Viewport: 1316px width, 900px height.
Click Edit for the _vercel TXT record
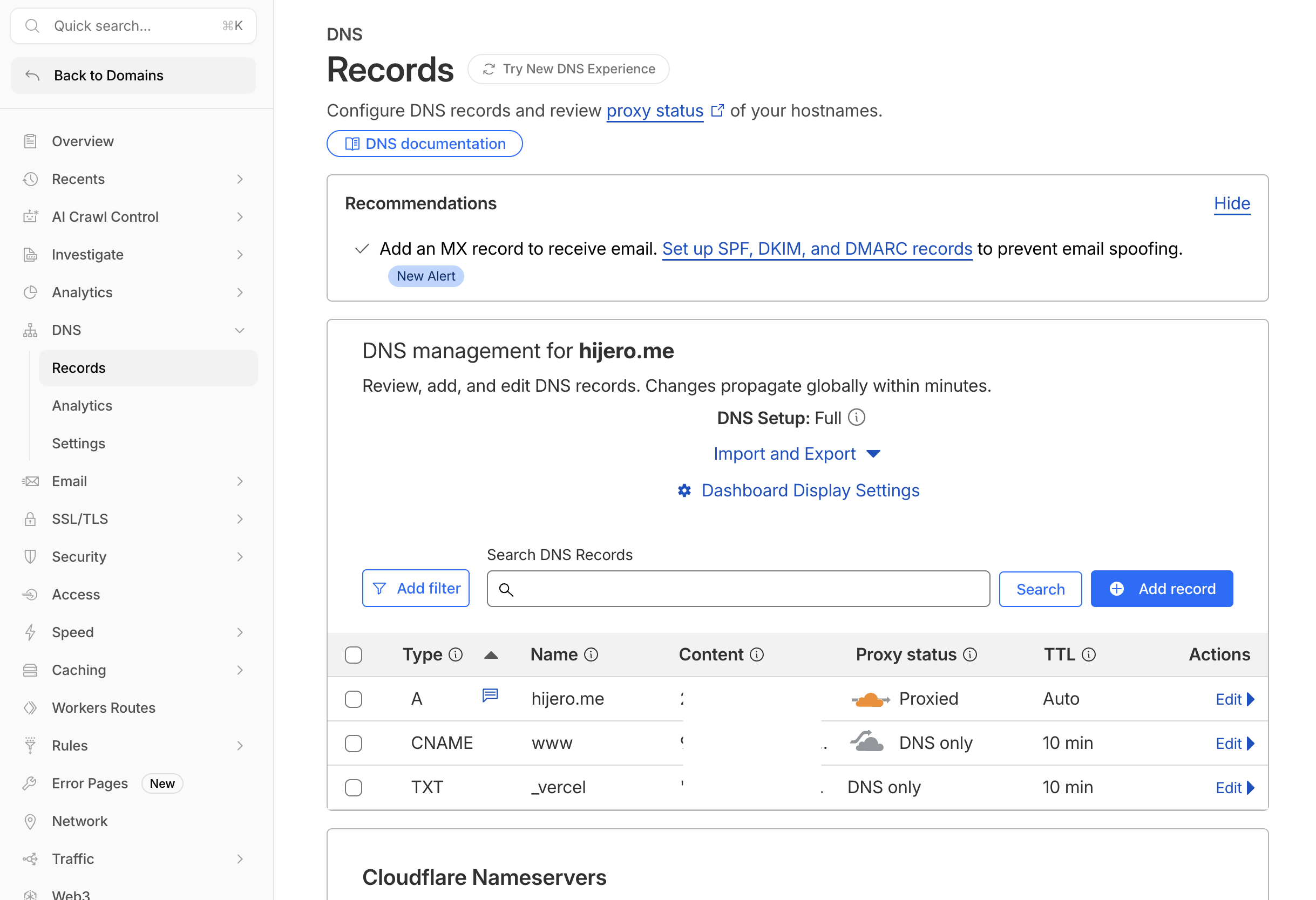coord(1235,788)
